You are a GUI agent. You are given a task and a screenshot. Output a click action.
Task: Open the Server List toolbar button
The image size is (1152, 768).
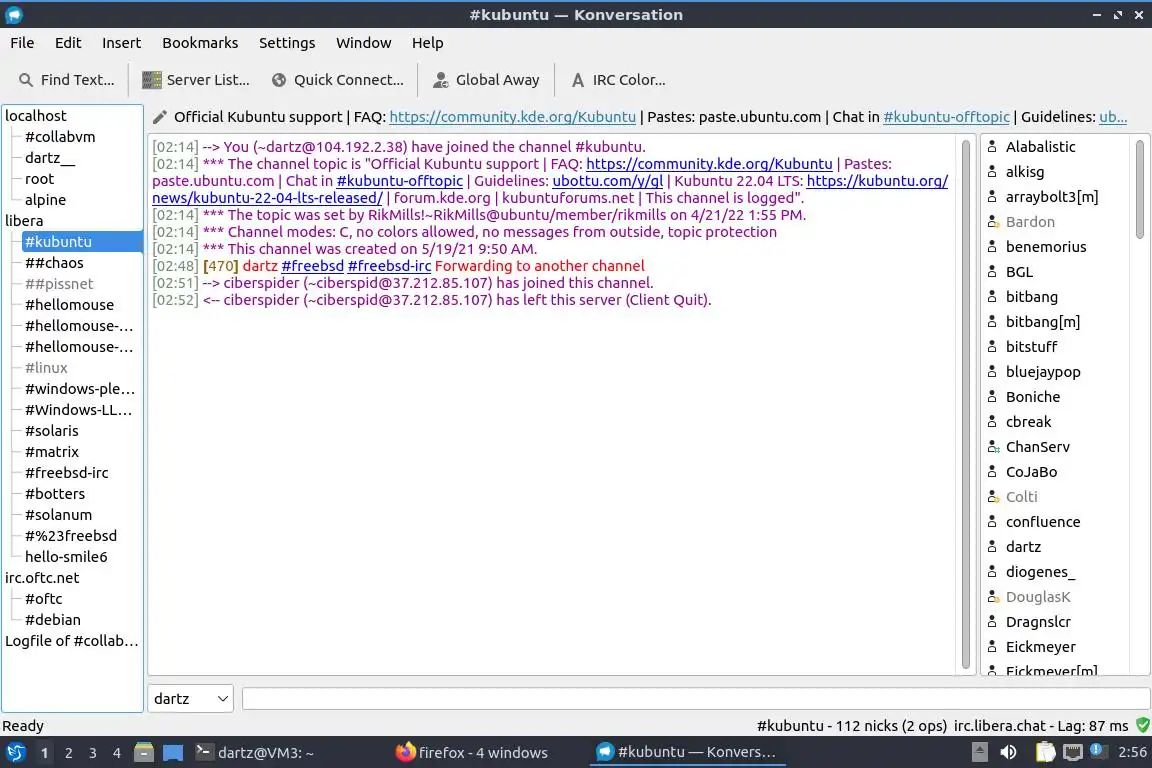pyautogui.click(x=195, y=80)
